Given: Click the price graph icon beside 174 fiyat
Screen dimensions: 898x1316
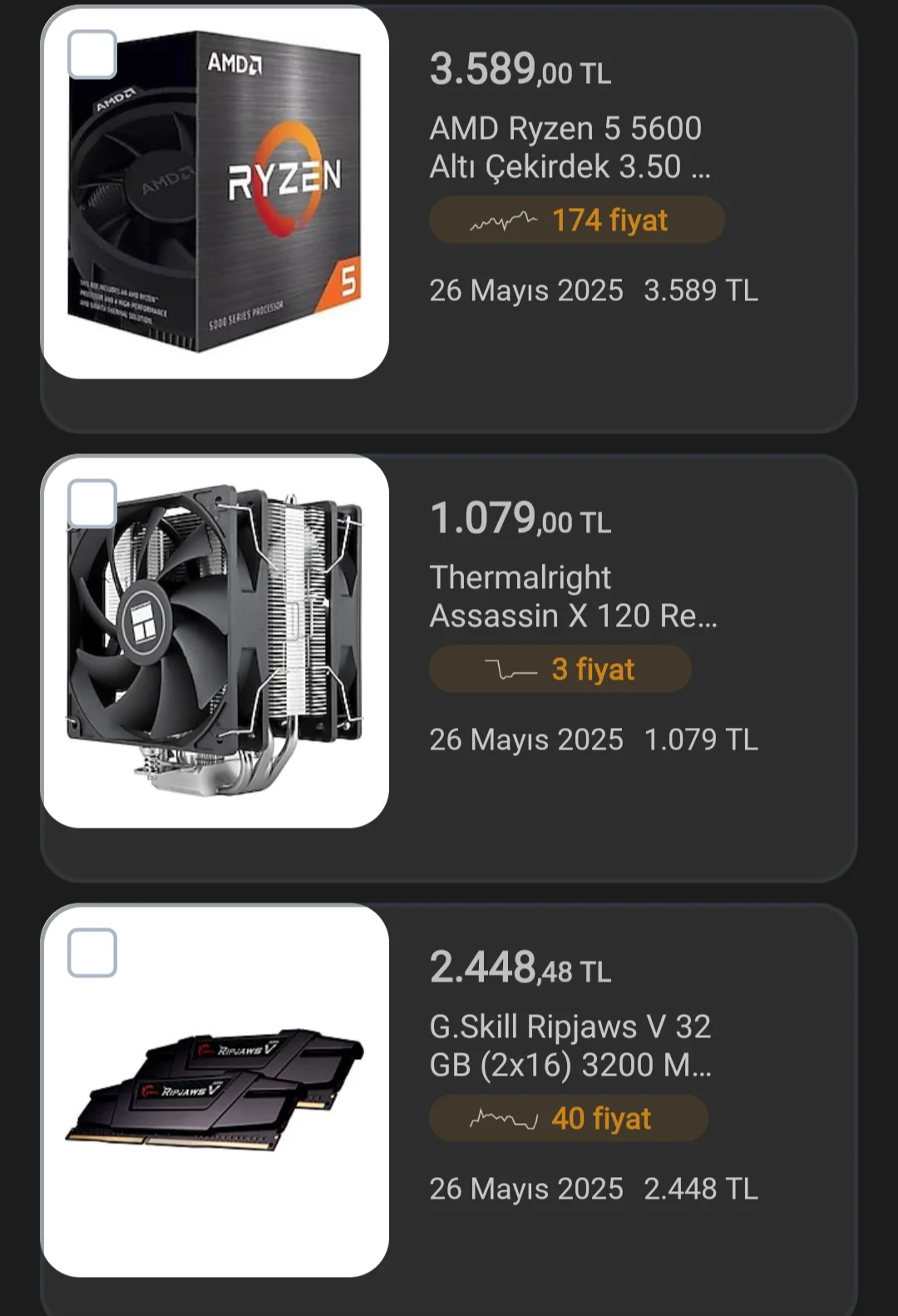Looking at the screenshot, I should pos(503,221).
